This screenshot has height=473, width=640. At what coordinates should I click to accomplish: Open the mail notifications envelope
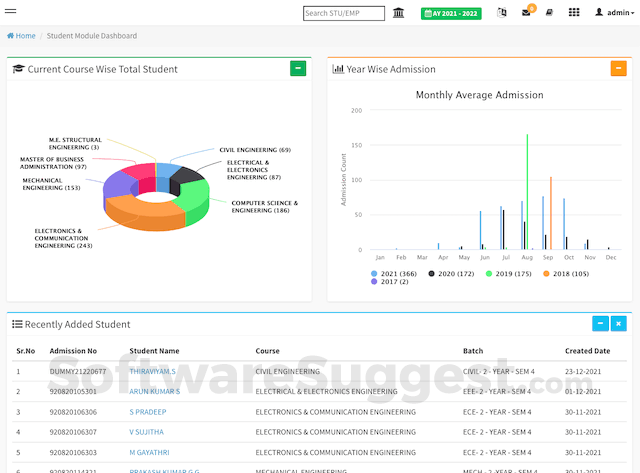pyautogui.click(x=526, y=13)
